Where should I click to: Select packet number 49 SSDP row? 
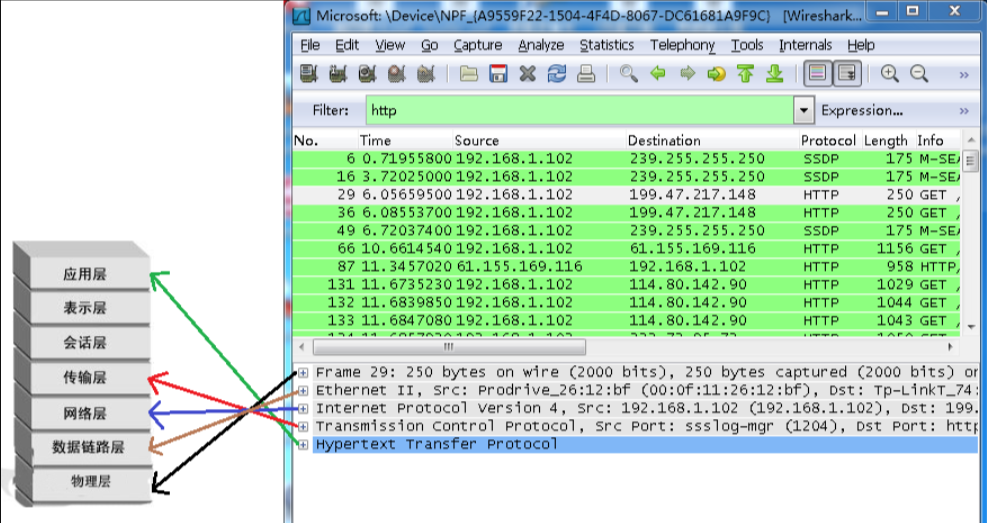[x=627, y=231]
